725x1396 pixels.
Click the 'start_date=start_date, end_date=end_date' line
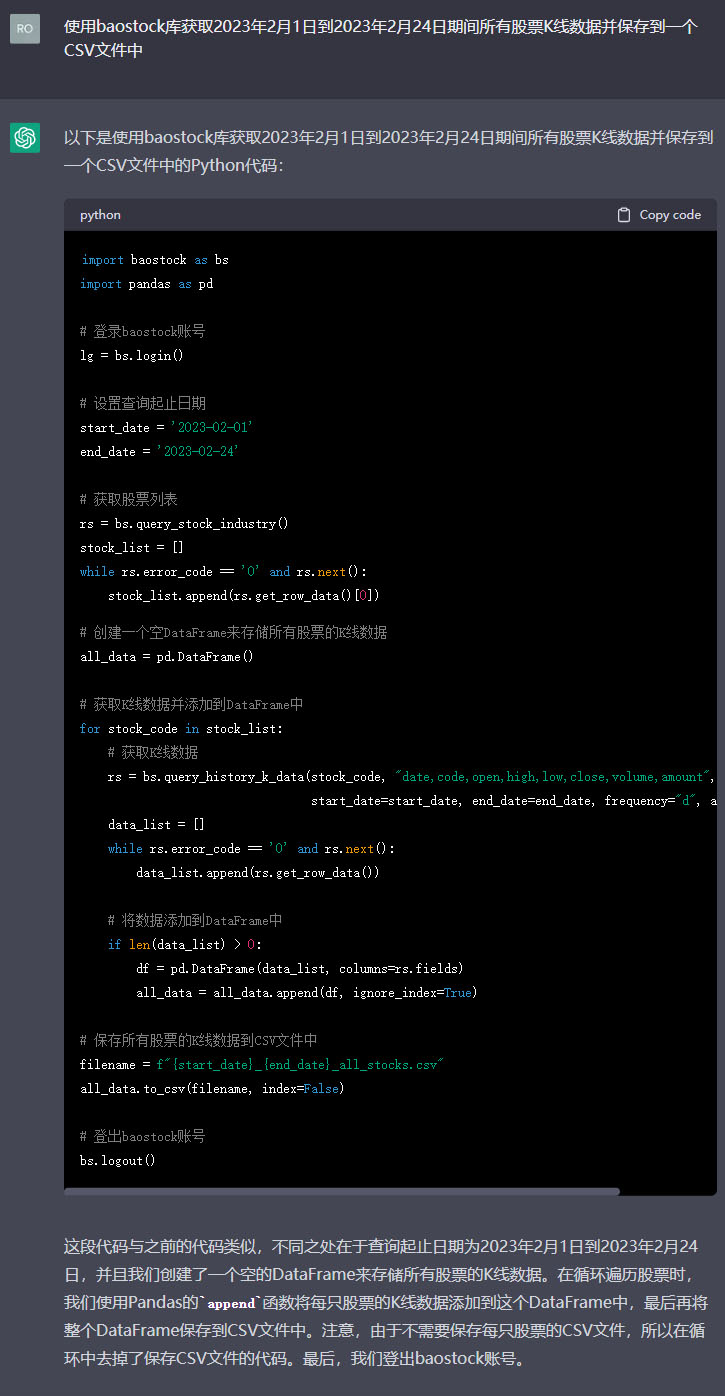click(513, 801)
